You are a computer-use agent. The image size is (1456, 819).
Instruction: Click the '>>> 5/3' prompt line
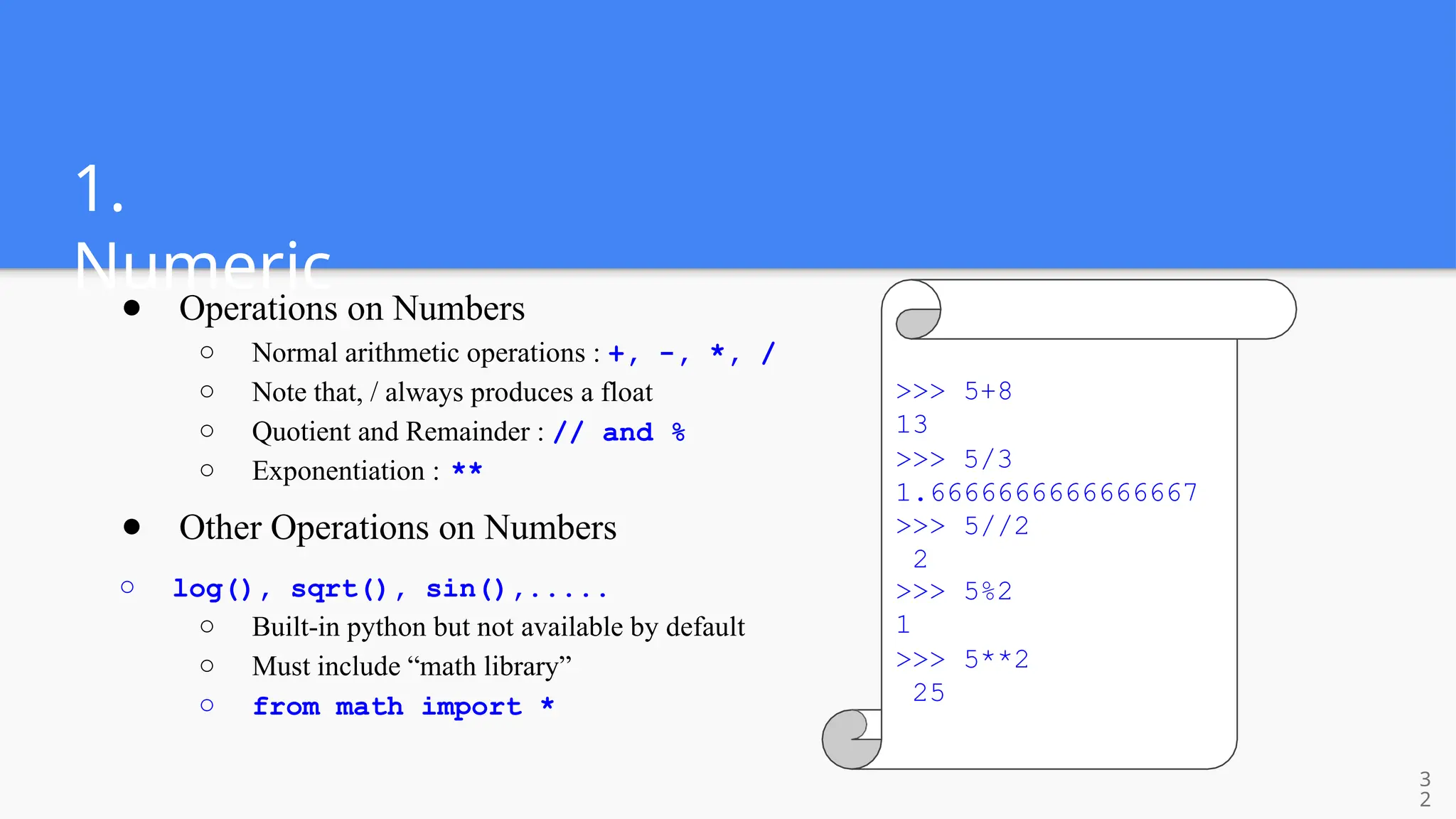(x=954, y=459)
